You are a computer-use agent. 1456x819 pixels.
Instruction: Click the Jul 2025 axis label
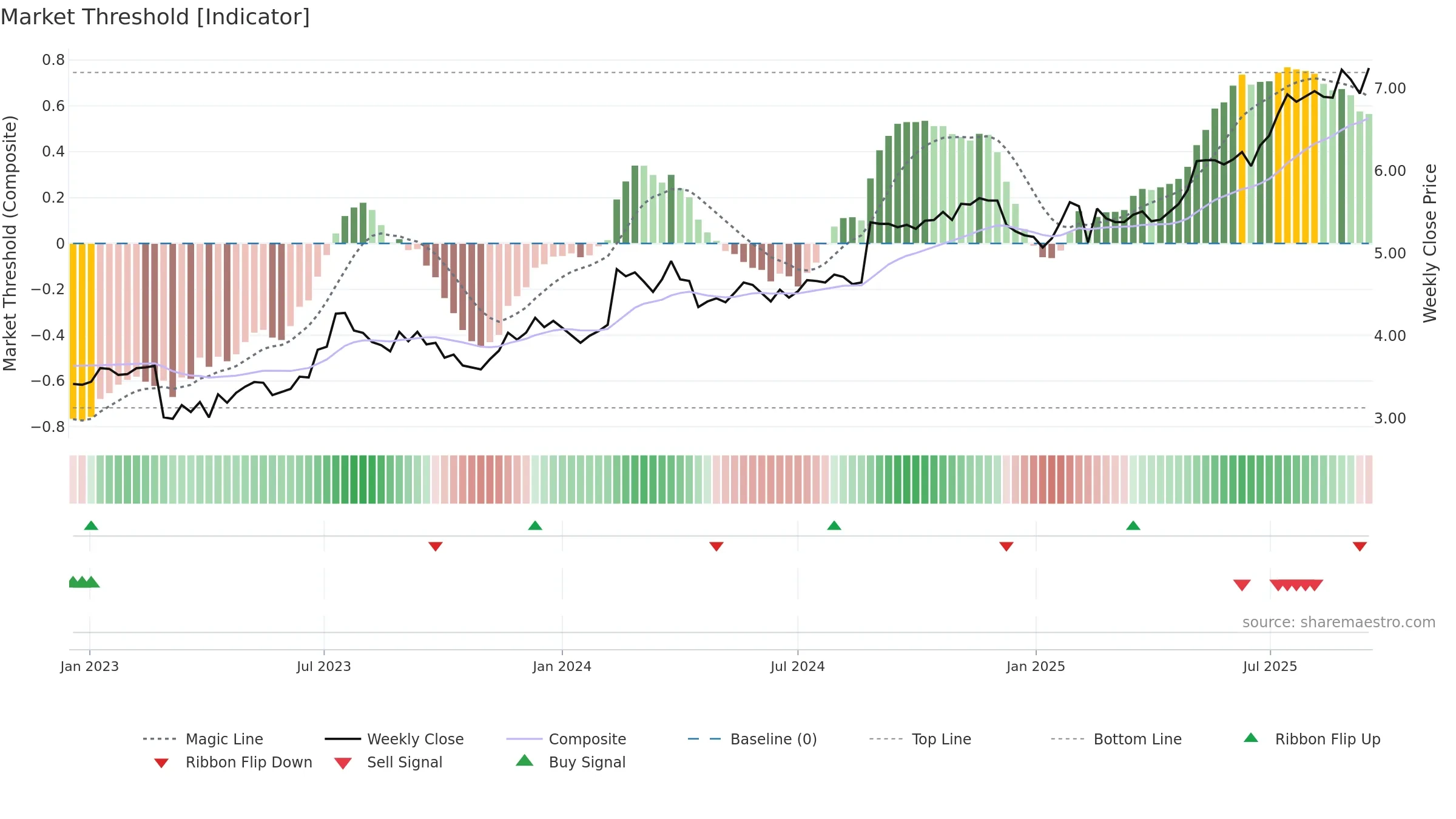click(1270, 666)
